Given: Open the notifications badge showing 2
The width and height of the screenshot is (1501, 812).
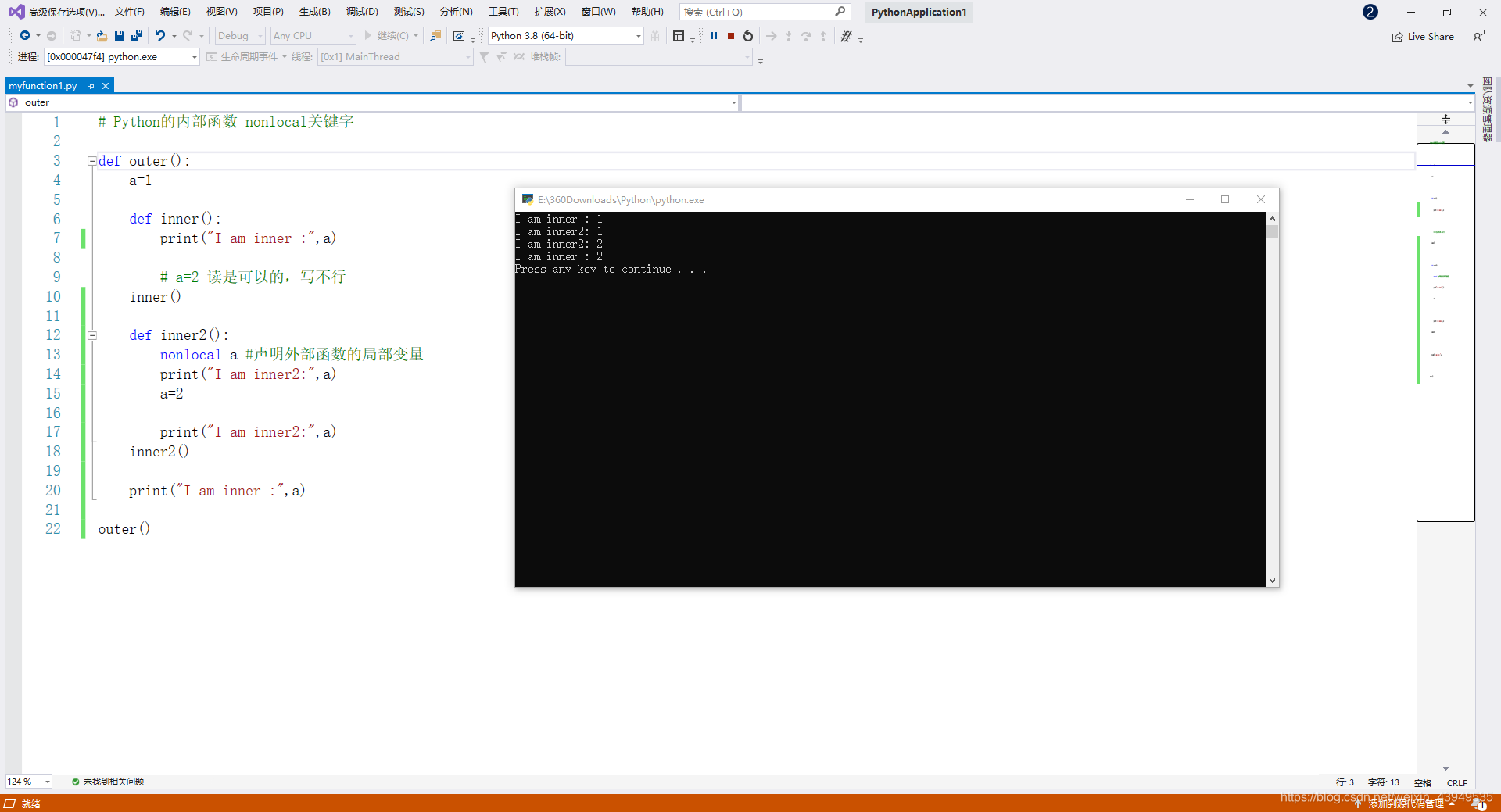Looking at the screenshot, I should (1370, 12).
